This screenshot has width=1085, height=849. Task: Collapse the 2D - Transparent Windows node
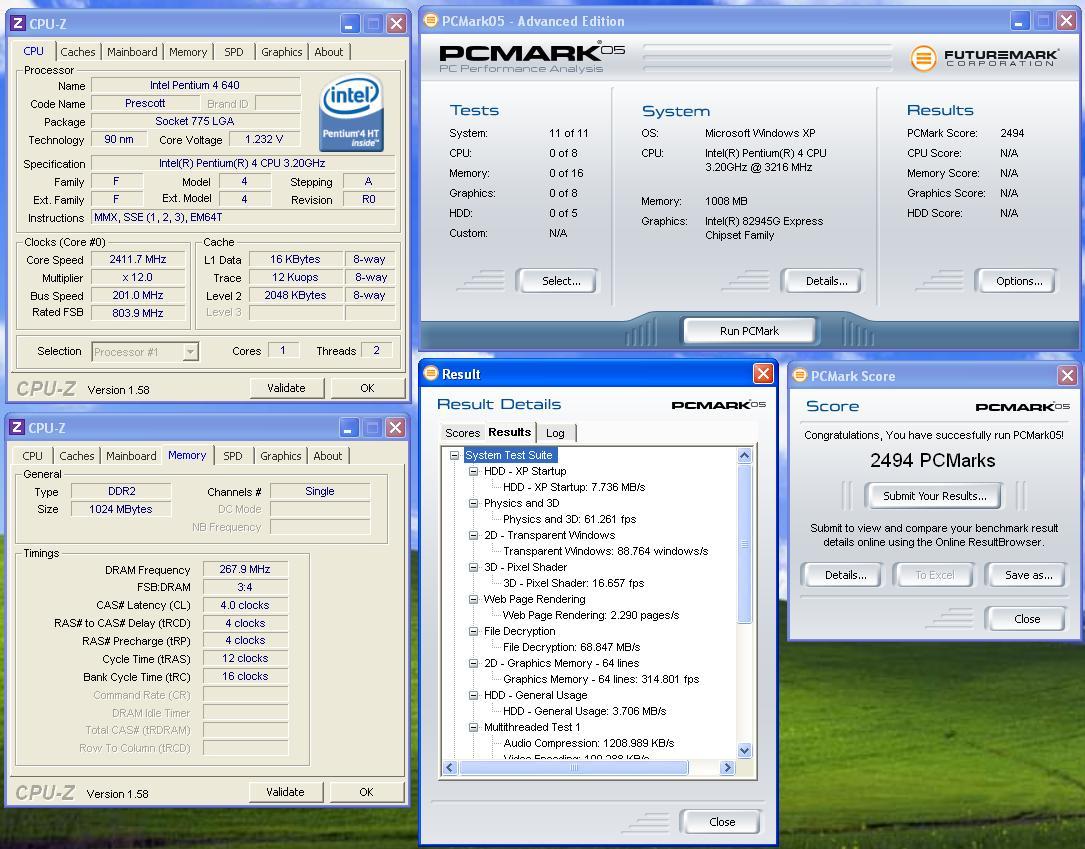click(x=473, y=535)
